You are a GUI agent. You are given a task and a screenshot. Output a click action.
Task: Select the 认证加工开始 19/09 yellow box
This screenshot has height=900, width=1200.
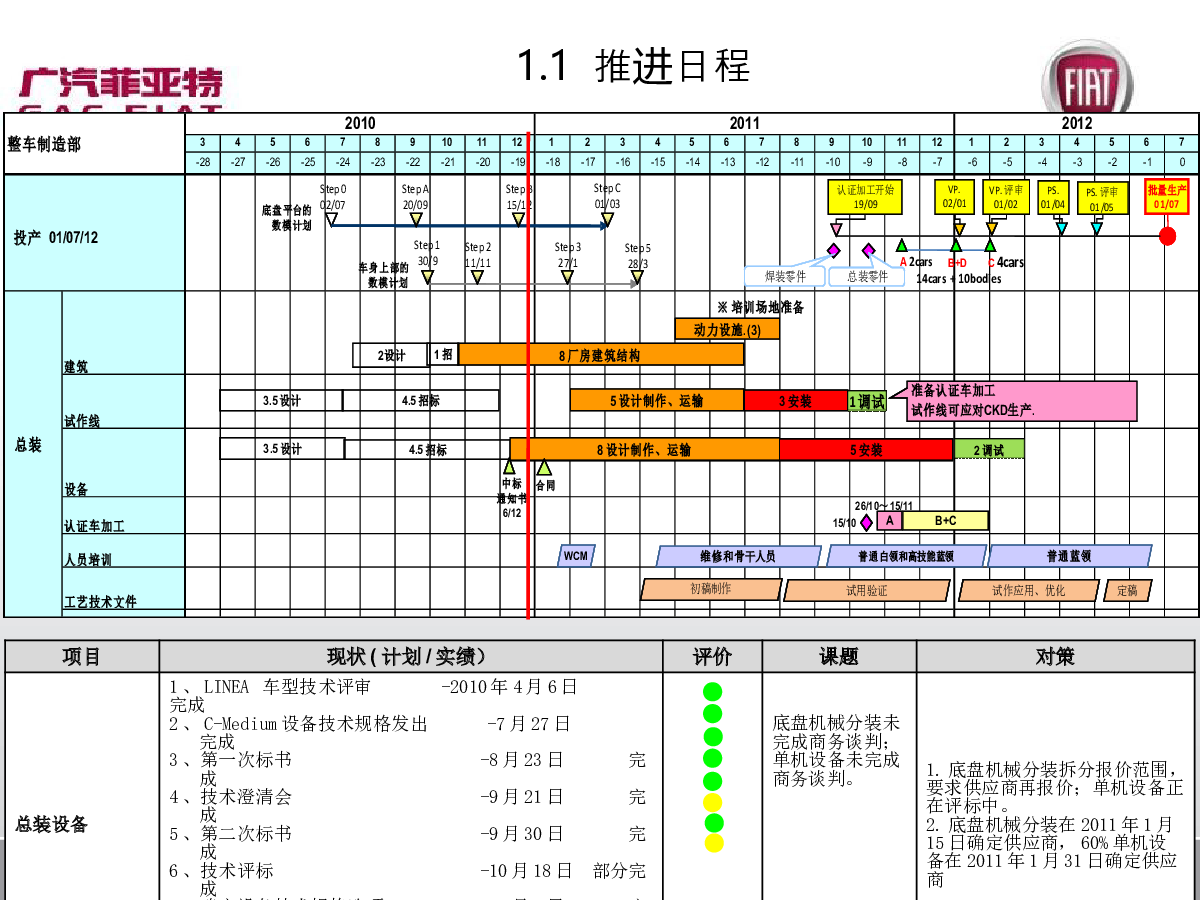(x=865, y=197)
